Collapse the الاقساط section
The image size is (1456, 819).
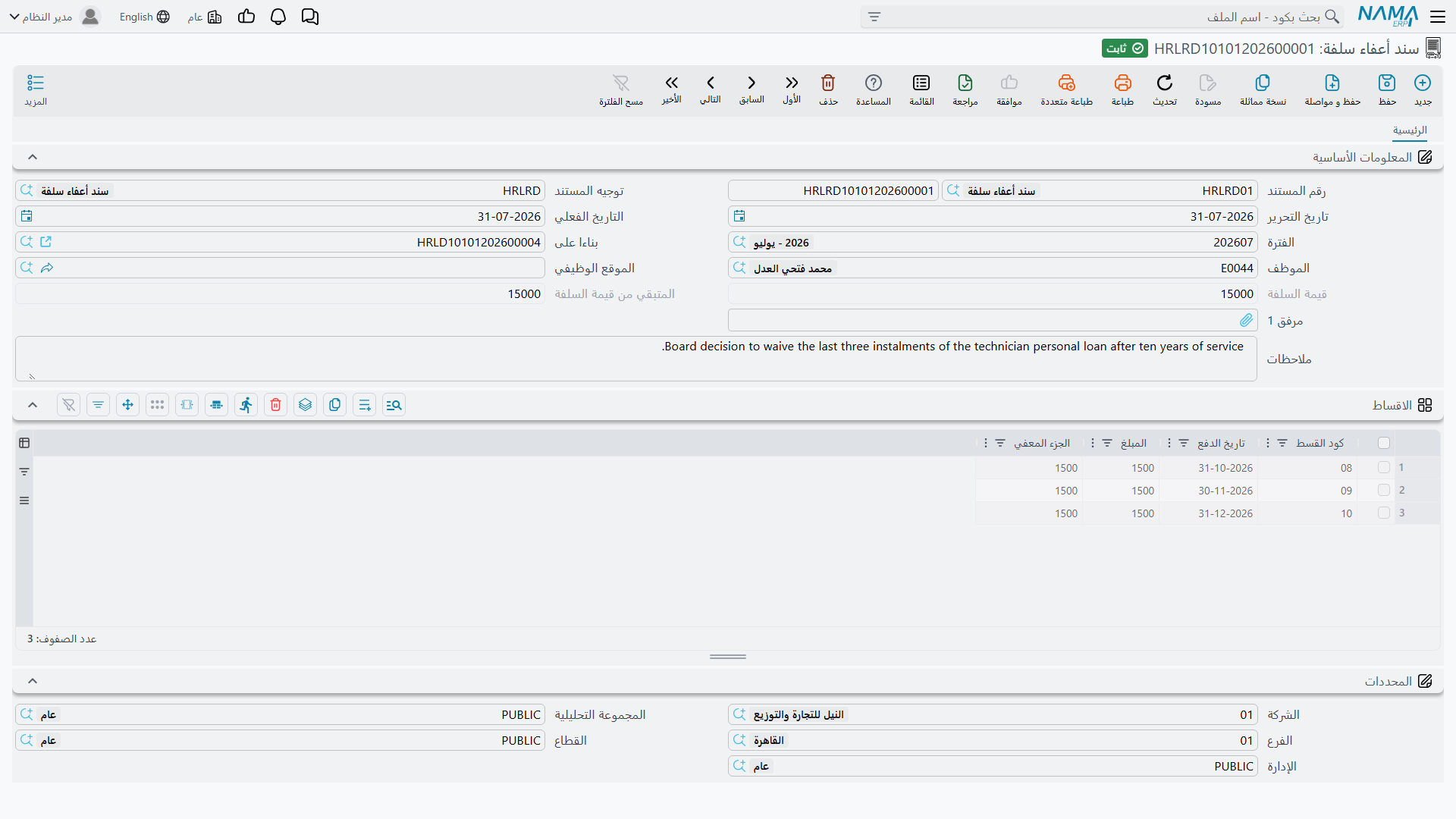[33, 405]
